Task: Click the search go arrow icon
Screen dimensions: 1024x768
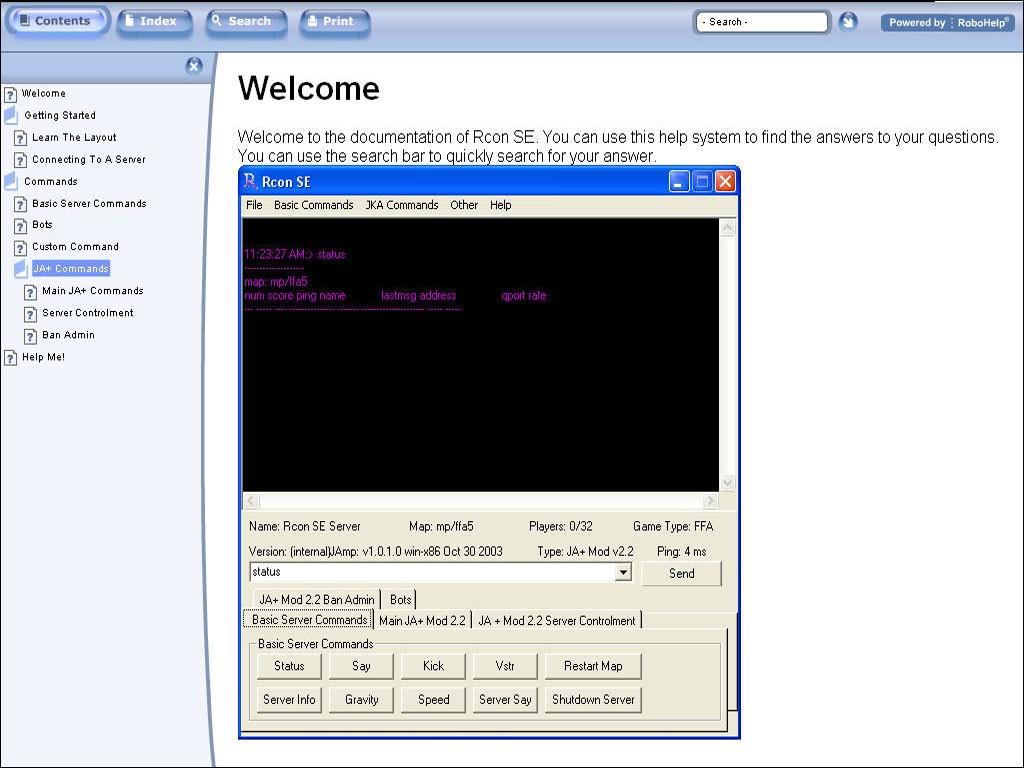Action: tap(847, 21)
